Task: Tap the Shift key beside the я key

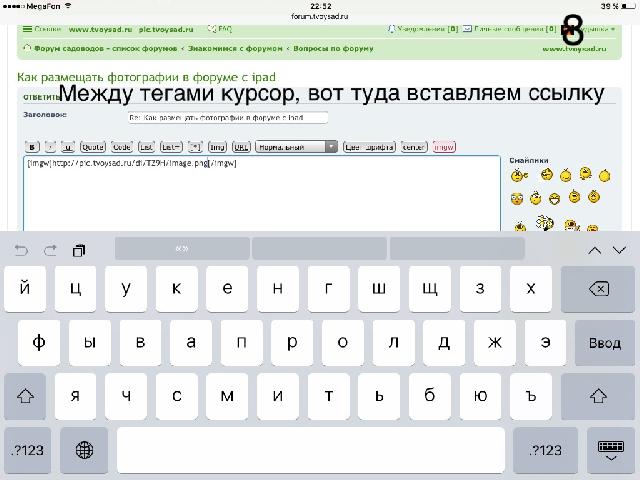Action: tap(25, 396)
